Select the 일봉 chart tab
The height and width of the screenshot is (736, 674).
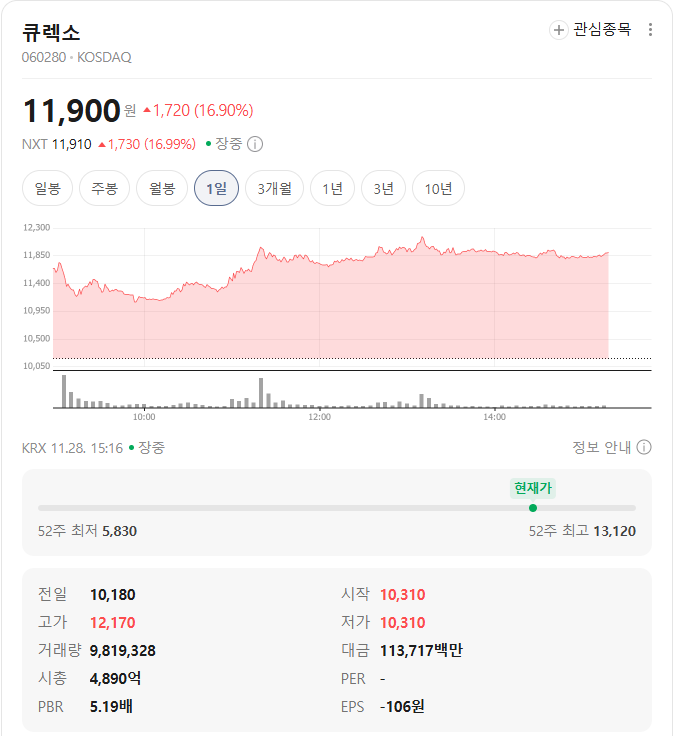[x=47, y=188]
